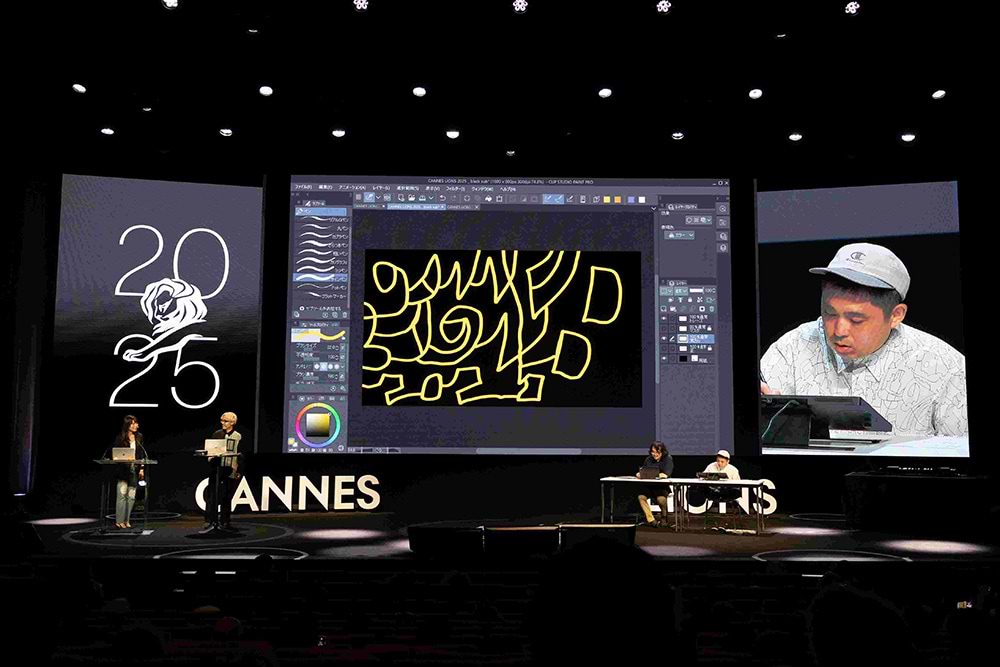The height and width of the screenshot is (667, 1000).
Task: Open the アニメーション (Animation) menu
Action: [351, 187]
